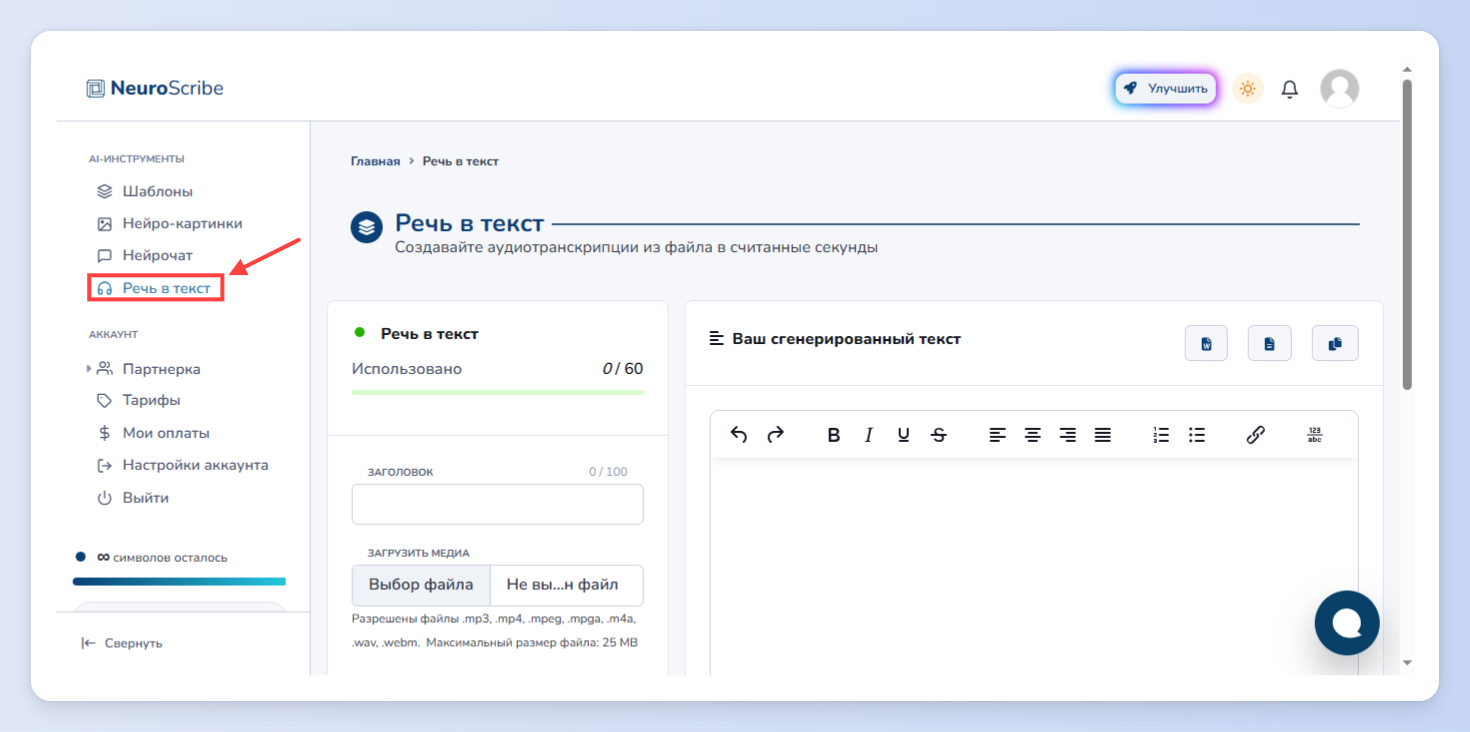Image resolution: width=1470 pixels, height=732 pixels.
Task: Click the Выбор файла button
Action: point(421,585)
